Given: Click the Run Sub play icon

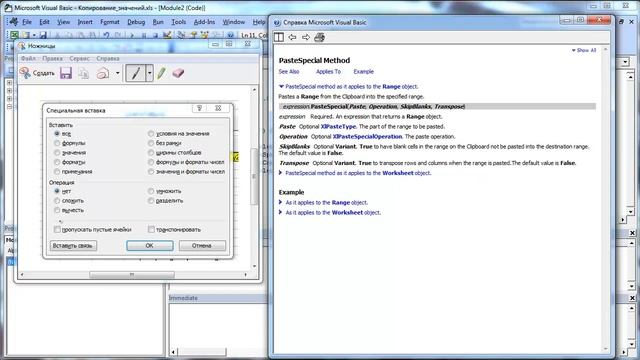Looking at the screenshot, I should pyautogui.click(x=132, y=35).
